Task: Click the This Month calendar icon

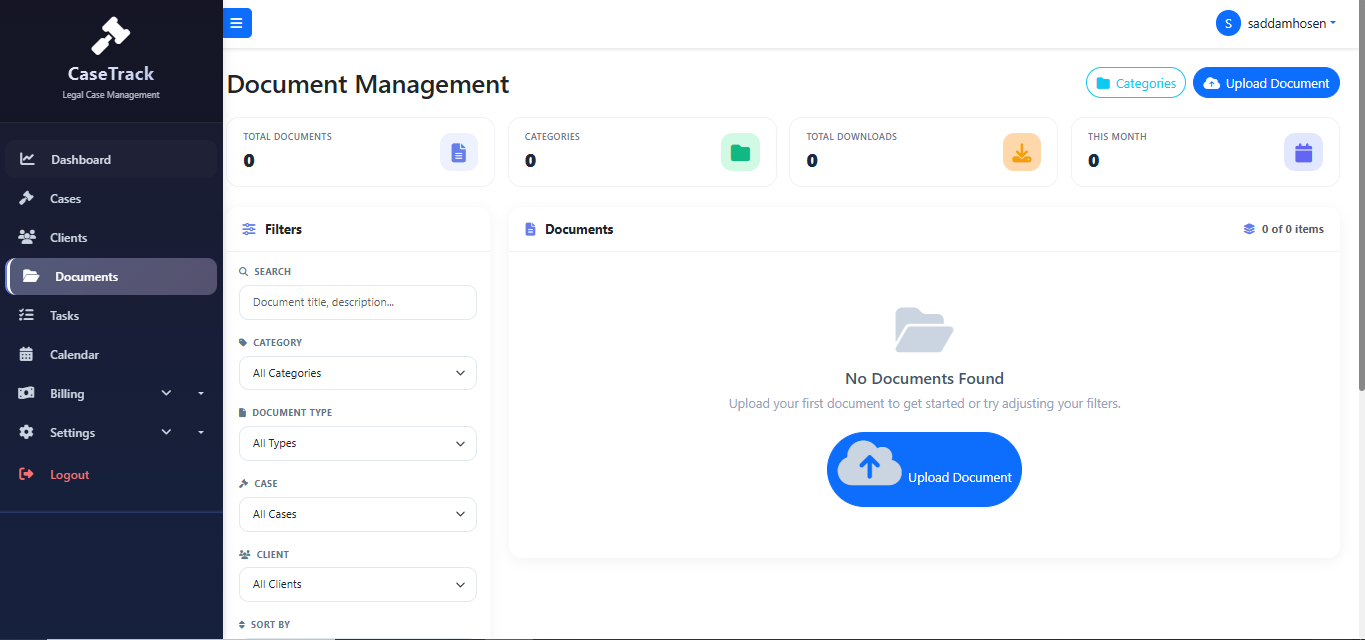Action: tap(1303, 152)
